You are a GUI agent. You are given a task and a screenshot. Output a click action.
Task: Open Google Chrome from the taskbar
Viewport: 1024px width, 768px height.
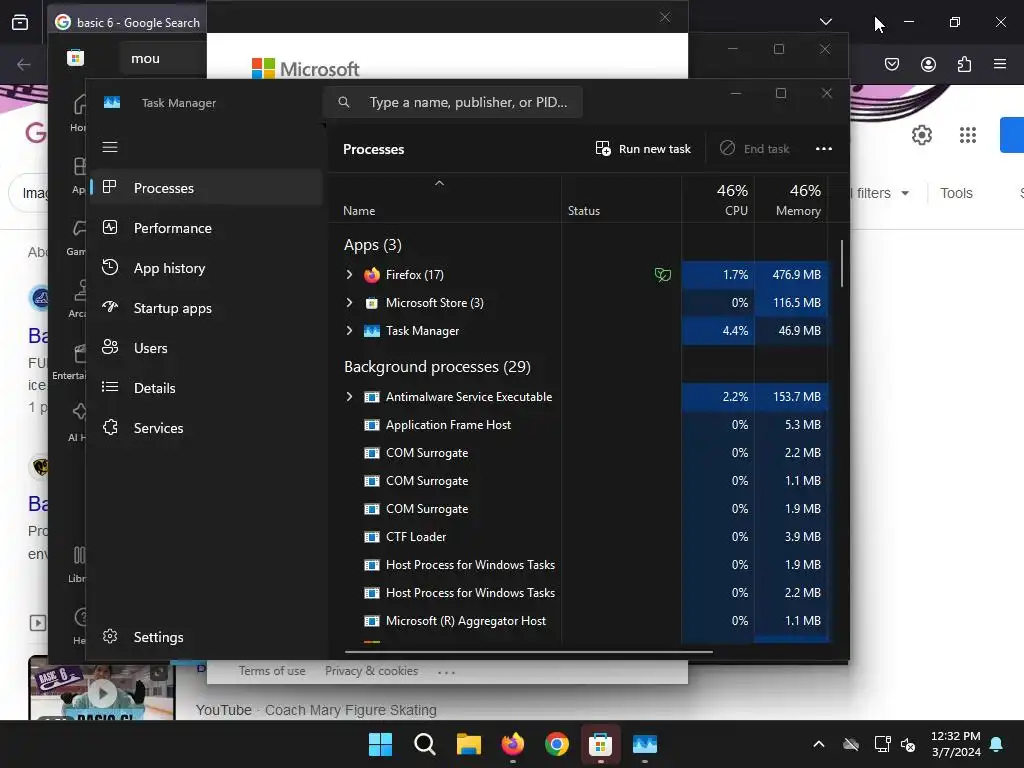(x=556, y=744)
